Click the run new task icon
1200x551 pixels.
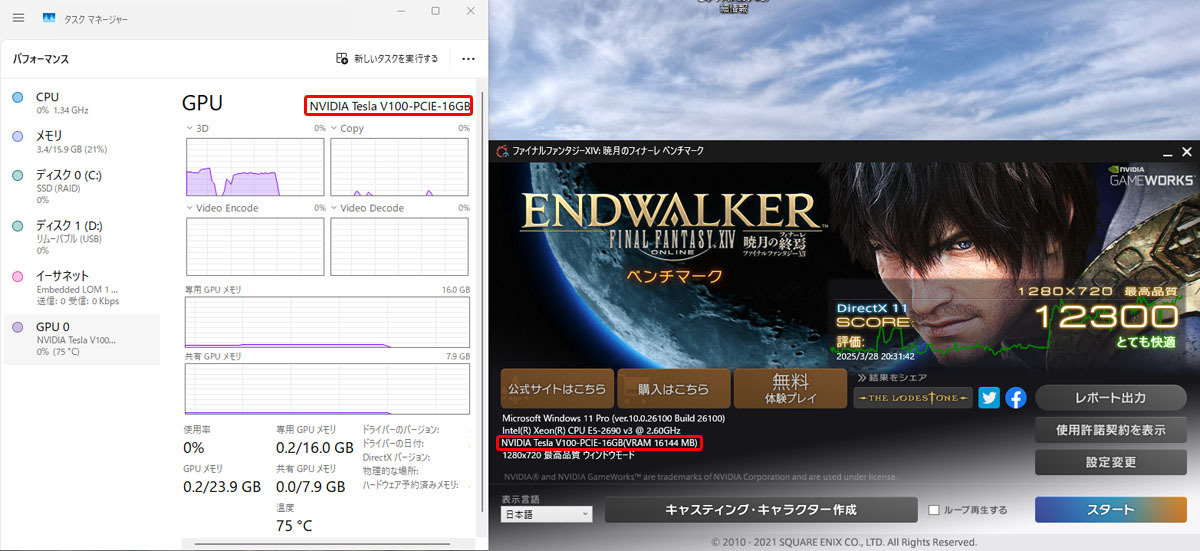point(342,59)
